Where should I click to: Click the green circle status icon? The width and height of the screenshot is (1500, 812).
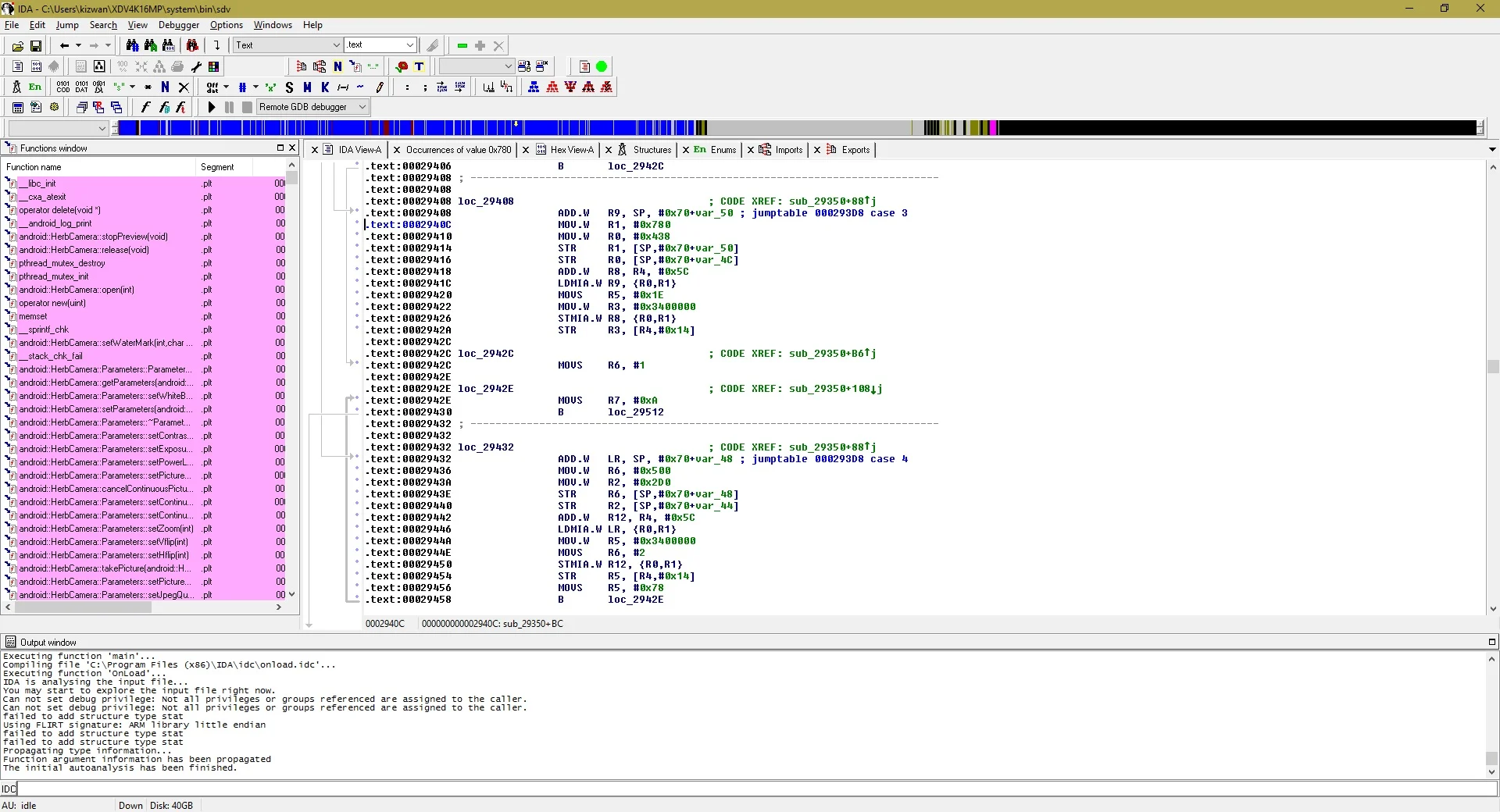(602, 66)
